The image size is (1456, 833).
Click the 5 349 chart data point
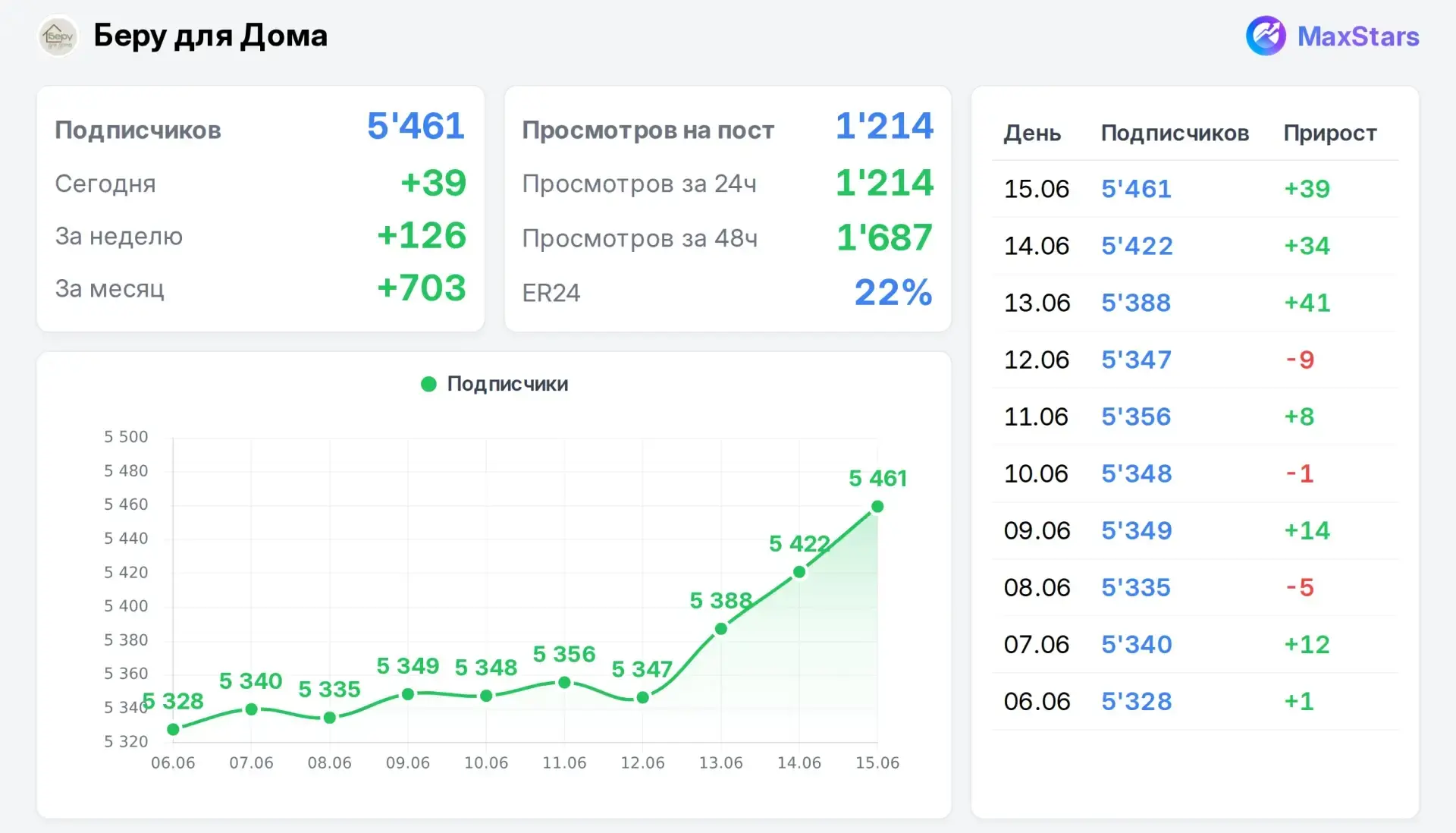coord(408,694)
